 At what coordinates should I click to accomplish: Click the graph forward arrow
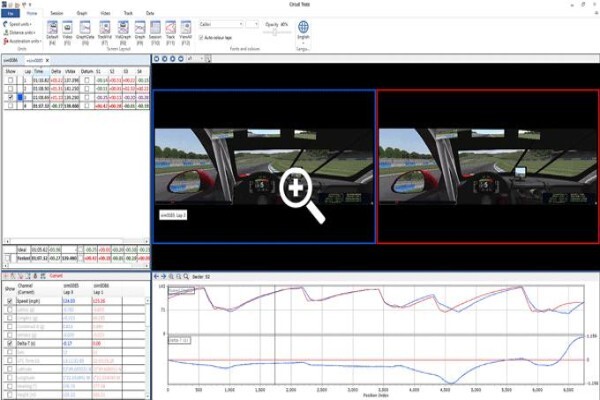(163, 276)
